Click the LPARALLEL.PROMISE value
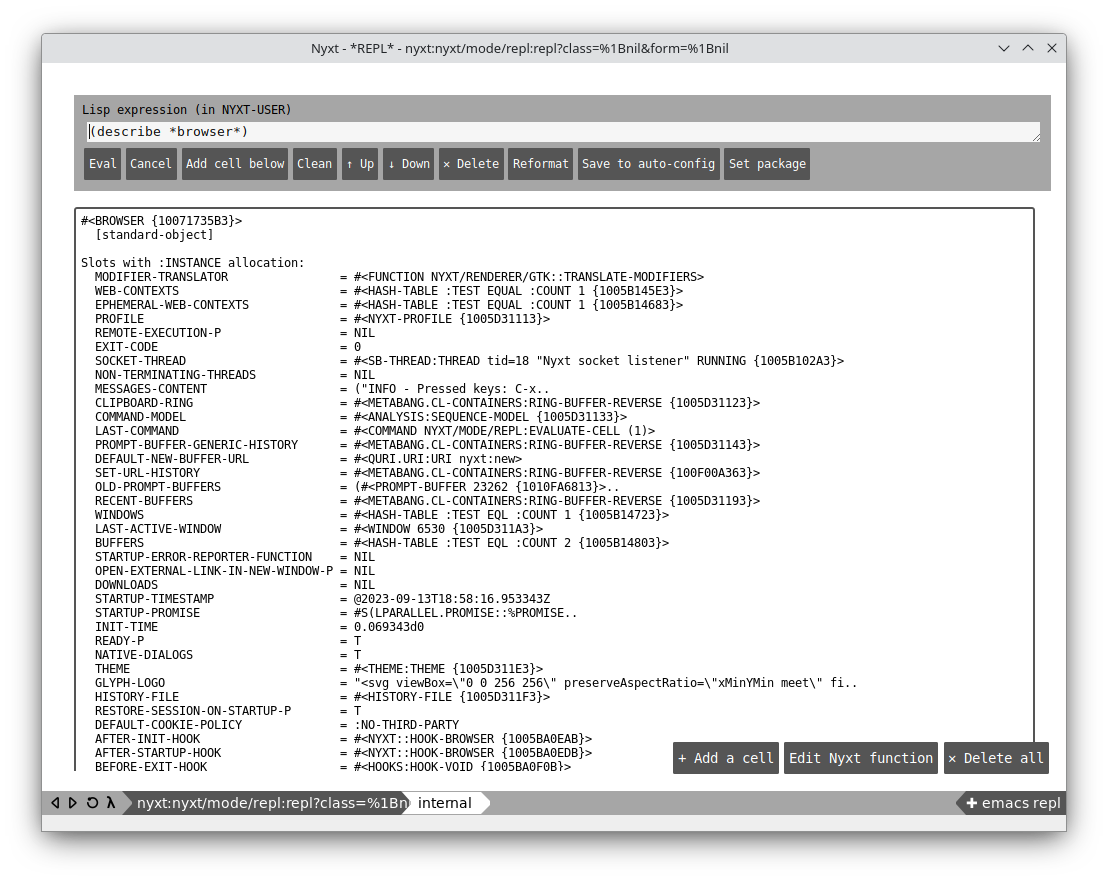1108x881 pixels. pyautogui.click(x=466, y=613)
